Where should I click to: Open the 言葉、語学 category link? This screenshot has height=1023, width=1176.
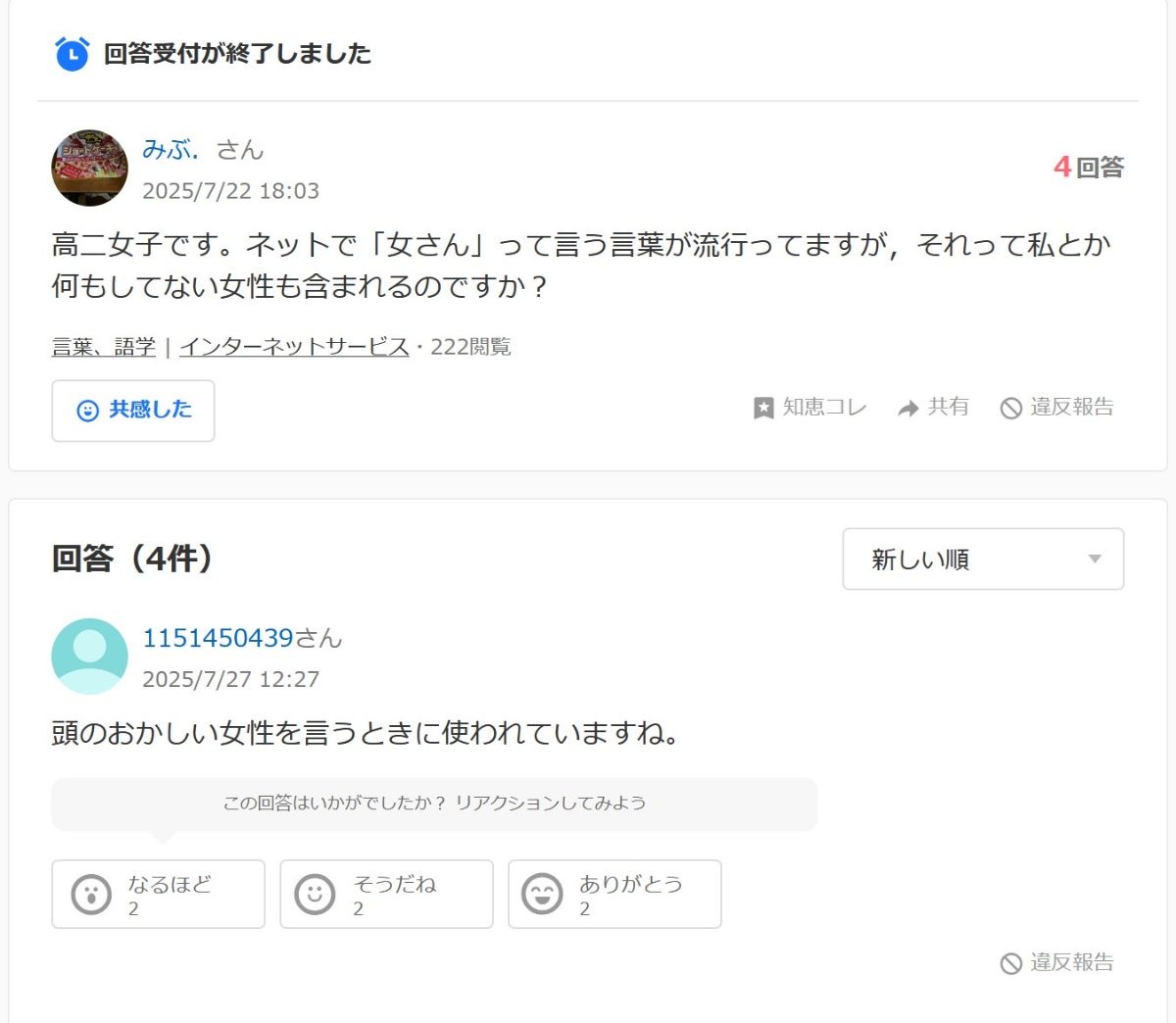(103, 347)
